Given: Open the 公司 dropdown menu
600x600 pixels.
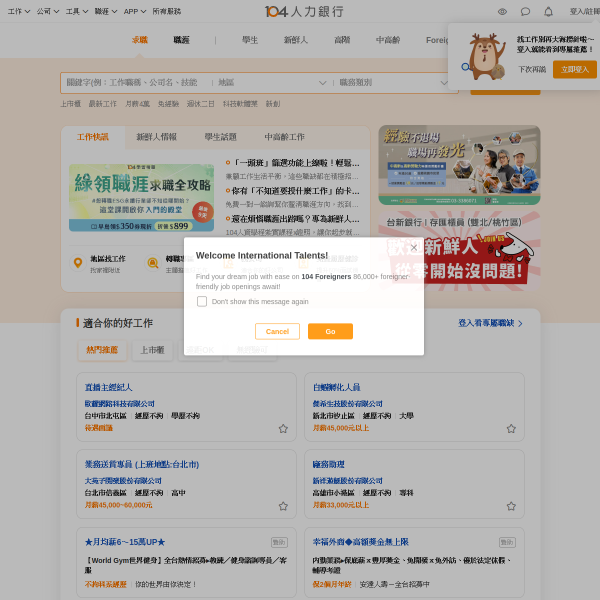Looking at the screenshot, I should tap(48, 11).
